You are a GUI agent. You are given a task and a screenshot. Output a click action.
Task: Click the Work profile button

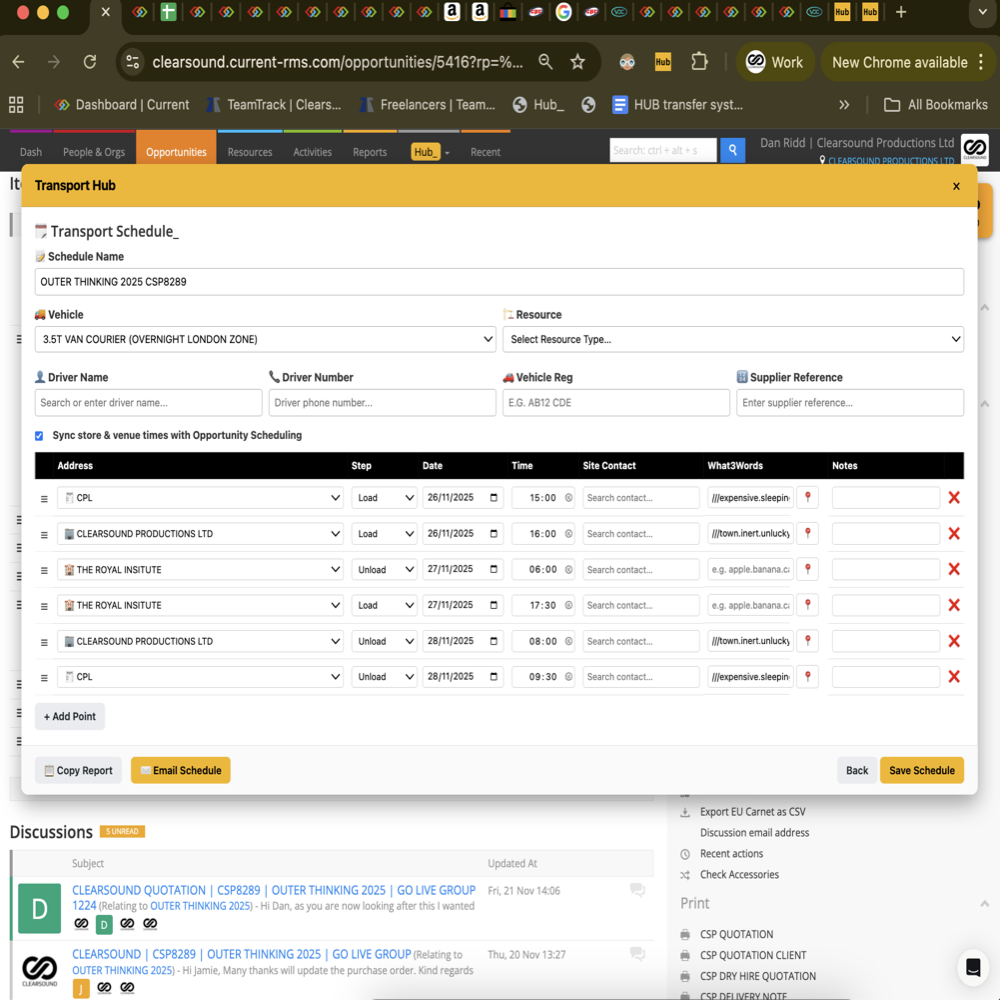coord(775,62)
